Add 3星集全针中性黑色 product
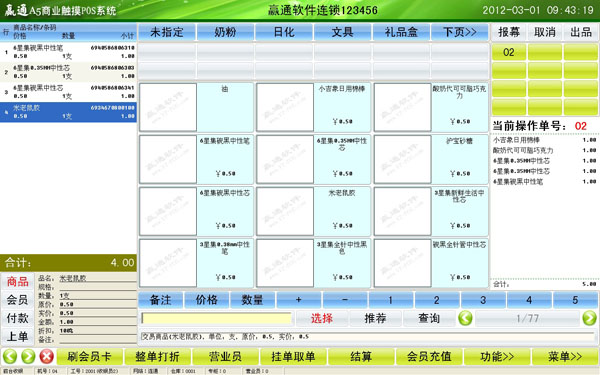The width and height of the screenshot is (600, 375). coord(313,263)
